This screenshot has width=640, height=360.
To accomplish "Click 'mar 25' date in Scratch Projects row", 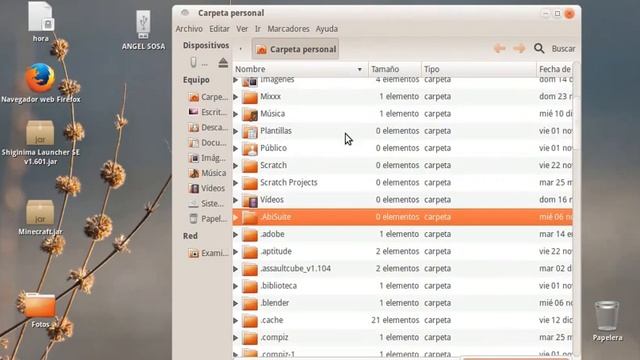I will coord(556,182).
